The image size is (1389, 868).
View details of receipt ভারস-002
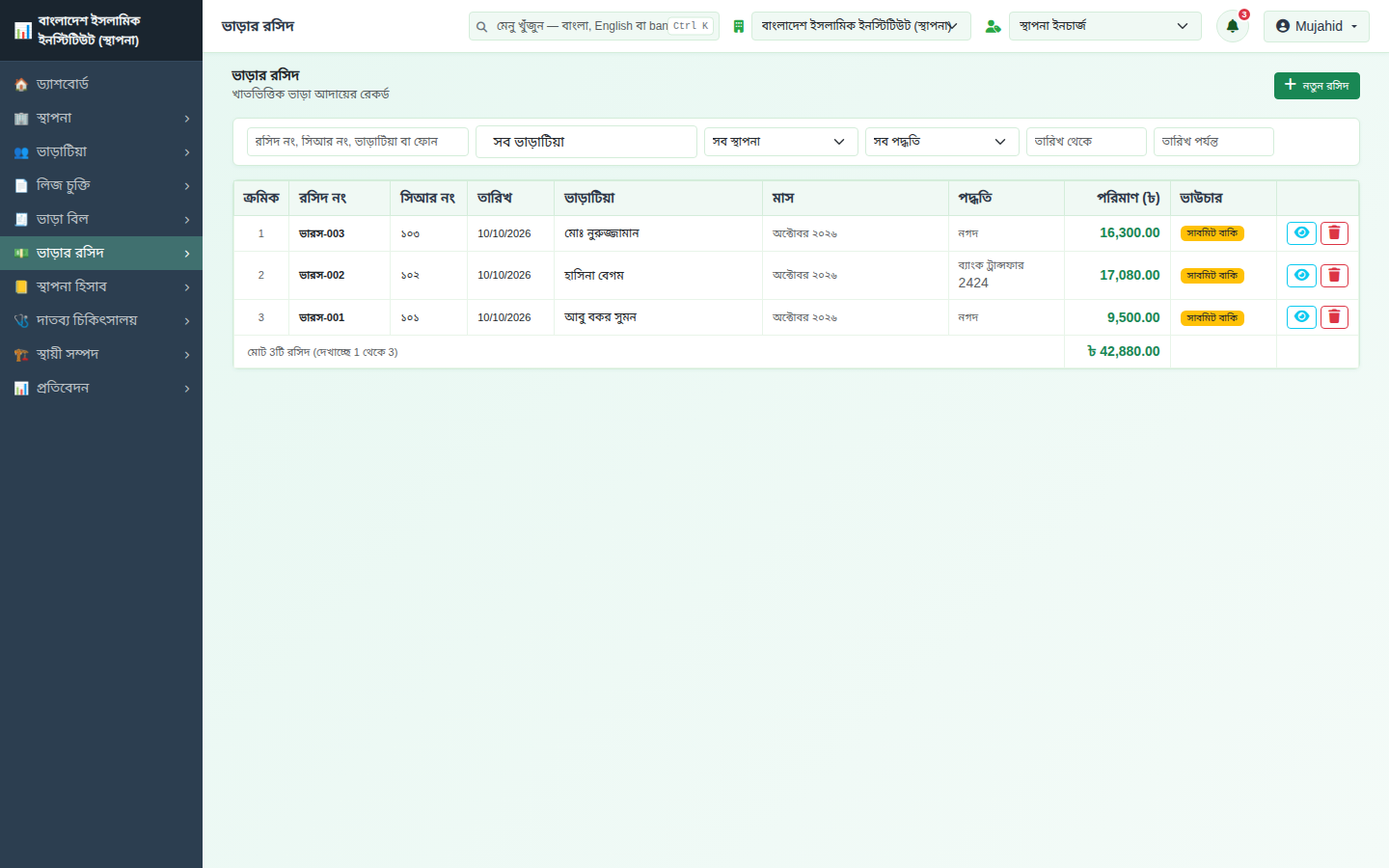[1301, 276]
